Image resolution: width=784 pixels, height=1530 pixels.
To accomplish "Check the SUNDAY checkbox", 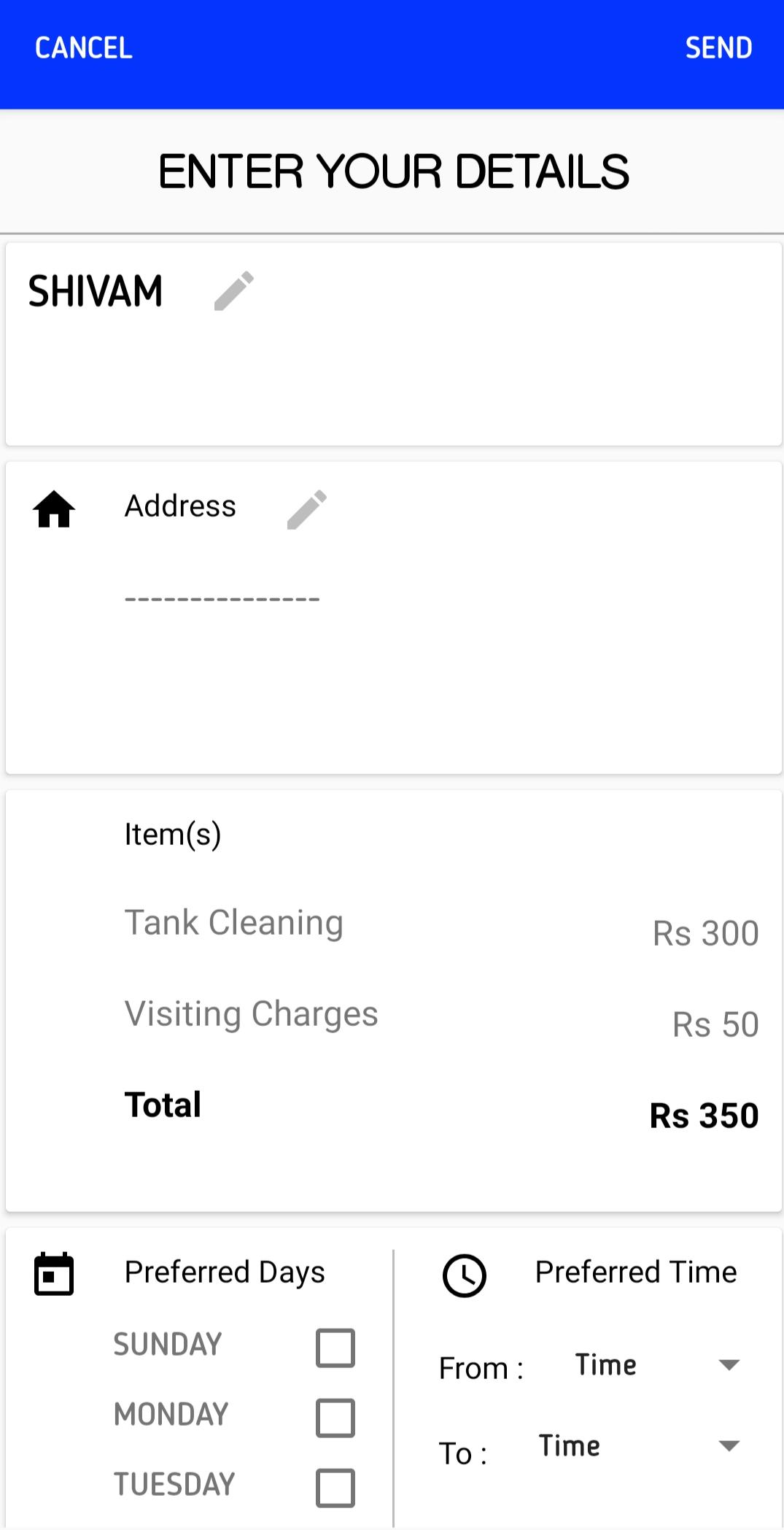I will (x=335, y=1348).
